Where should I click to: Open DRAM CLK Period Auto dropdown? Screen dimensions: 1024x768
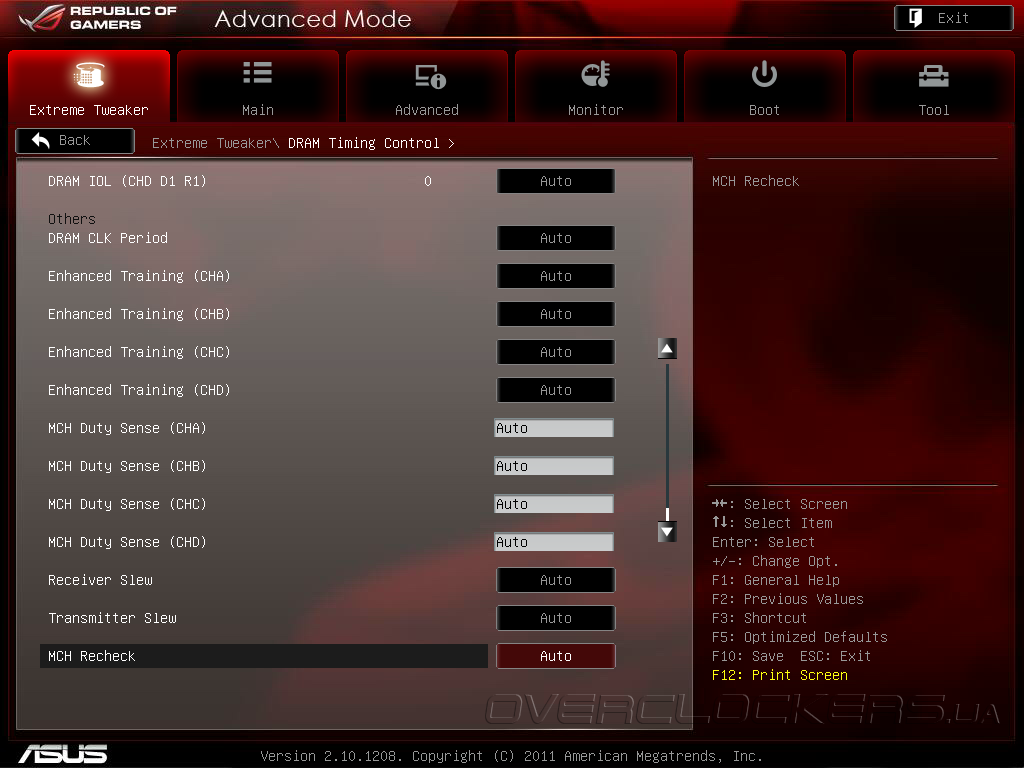coord(556,238)
